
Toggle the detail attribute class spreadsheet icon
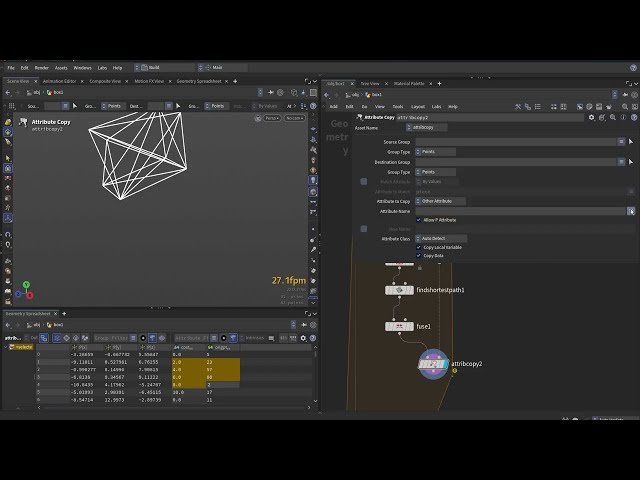point(85,338)
